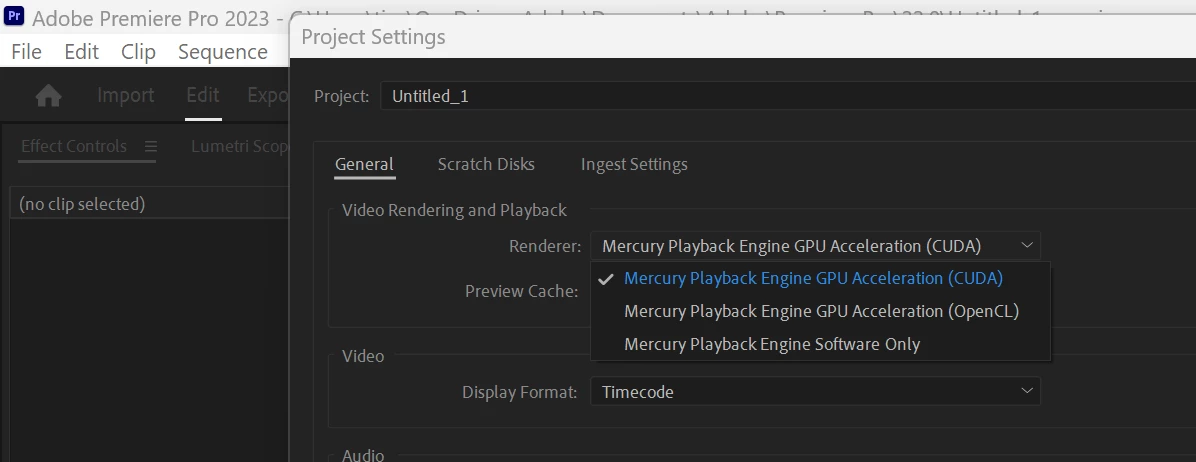
Task: Open the Clip menu
Action: 138,52
